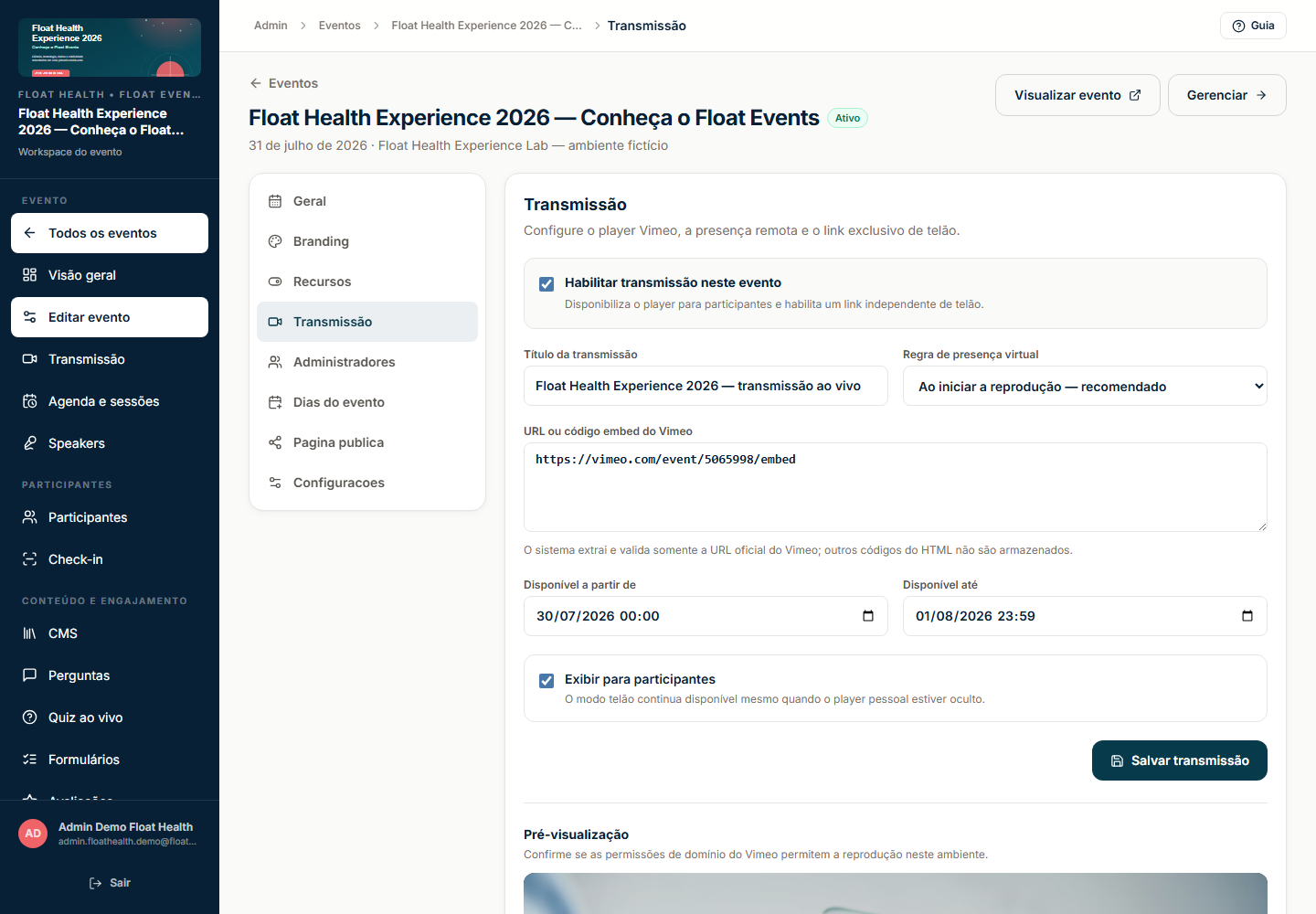The image size is (1316, 914).
Task: Click the Geral calendar icon in settings list
Action: [x=275, y=201]
